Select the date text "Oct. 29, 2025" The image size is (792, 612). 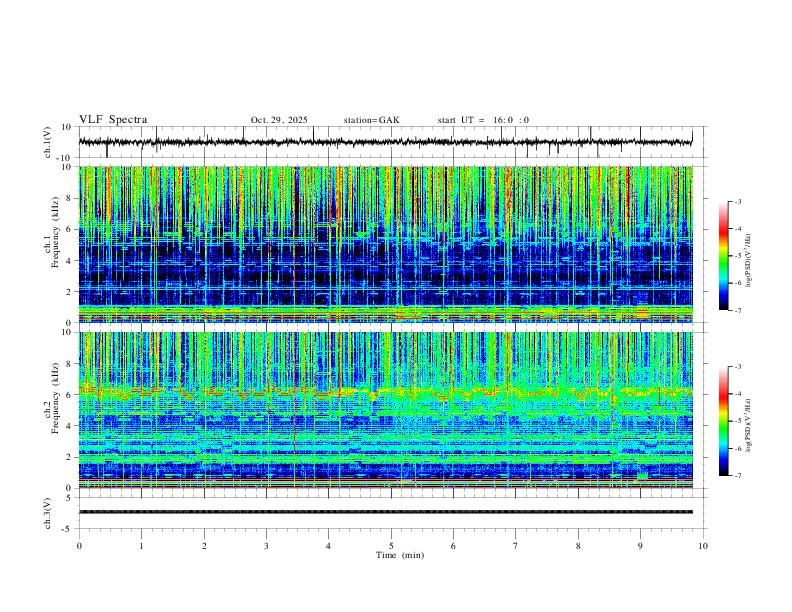click(279, 120)
